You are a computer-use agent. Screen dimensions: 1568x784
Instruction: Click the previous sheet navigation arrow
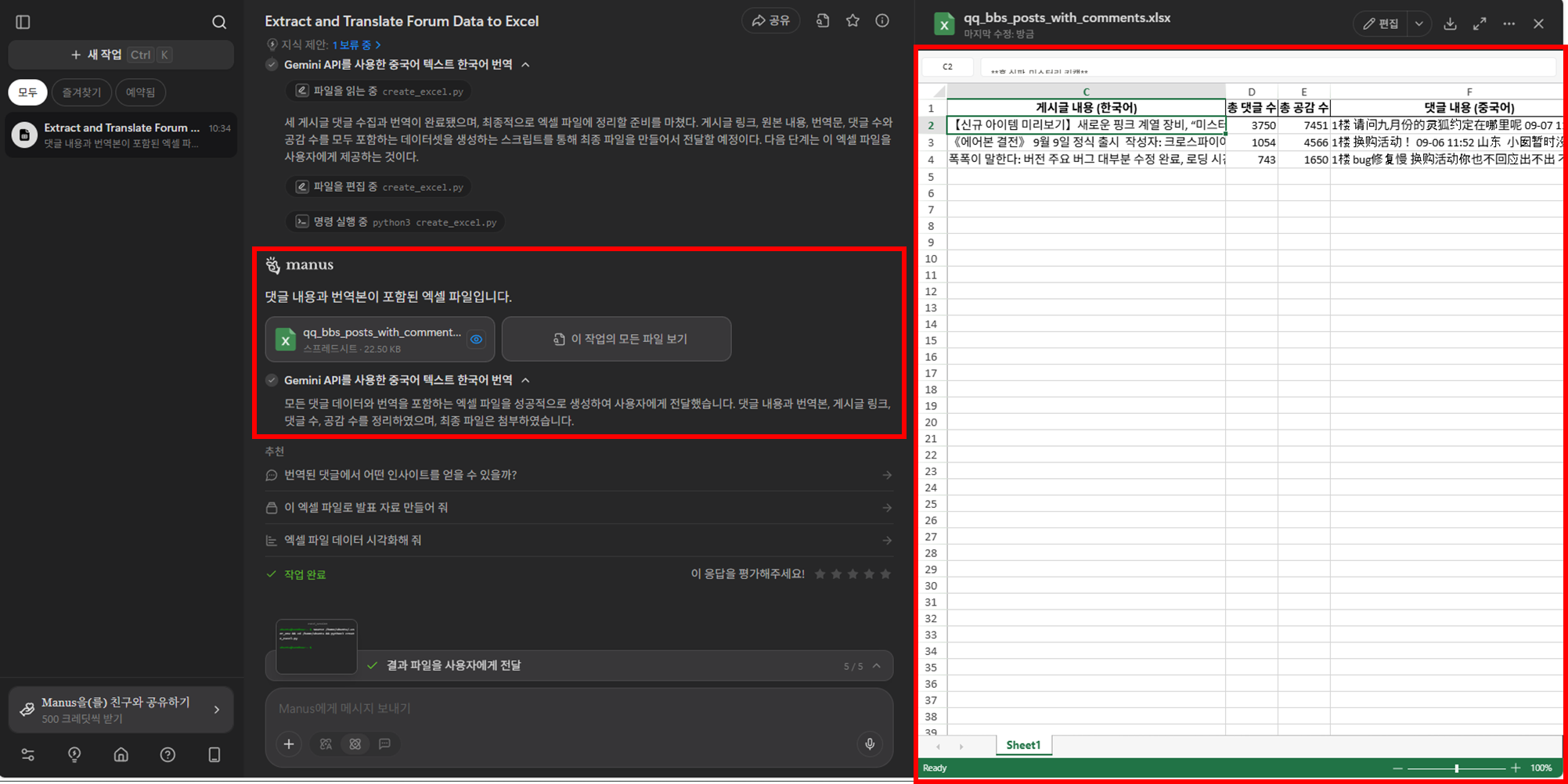[939, 746]
